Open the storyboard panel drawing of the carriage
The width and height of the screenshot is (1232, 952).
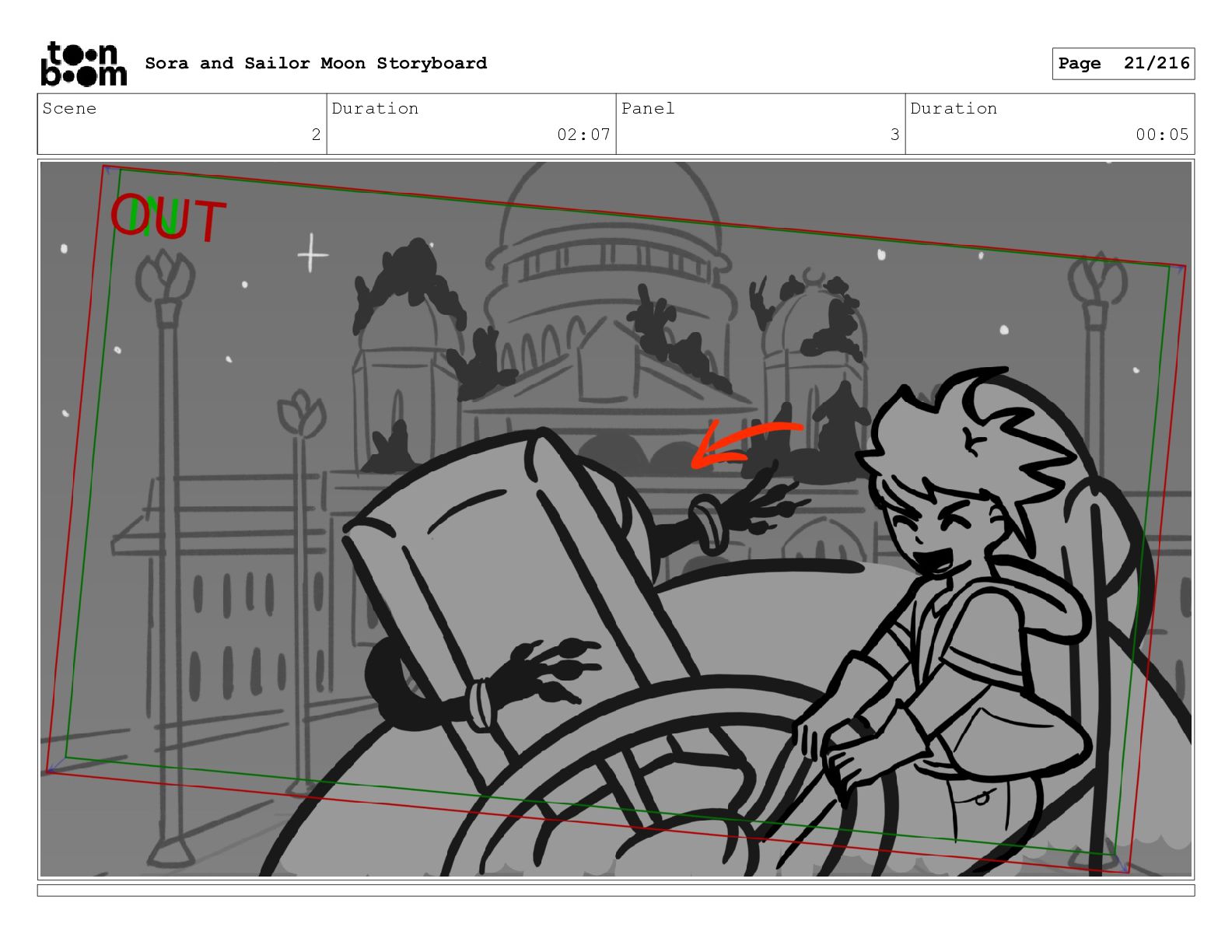616,519
